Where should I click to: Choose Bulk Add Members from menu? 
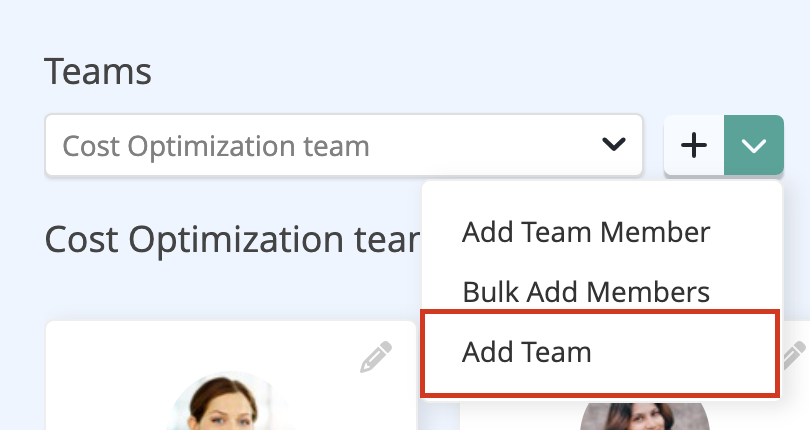[586, 292]
